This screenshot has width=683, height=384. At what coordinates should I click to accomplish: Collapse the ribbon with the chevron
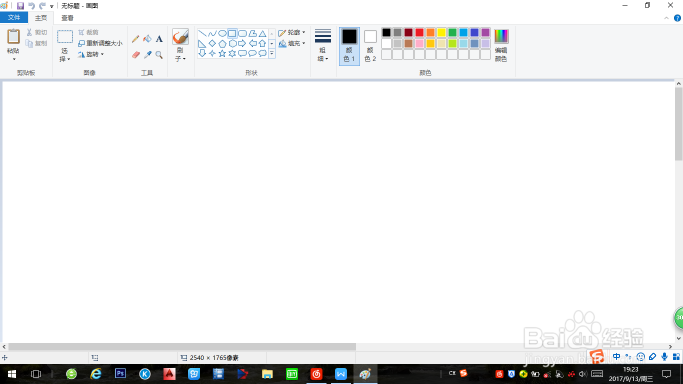coord(666,18)
